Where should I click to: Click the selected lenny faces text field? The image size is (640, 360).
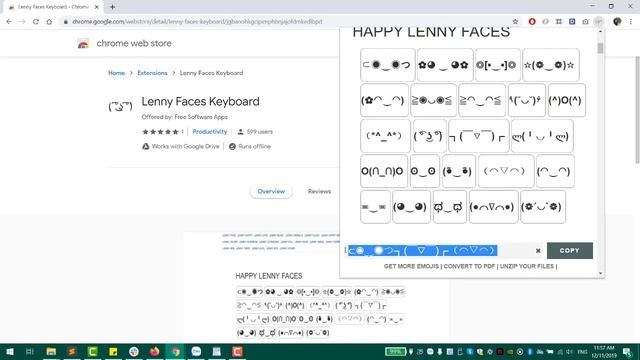(x=439, y=251)
